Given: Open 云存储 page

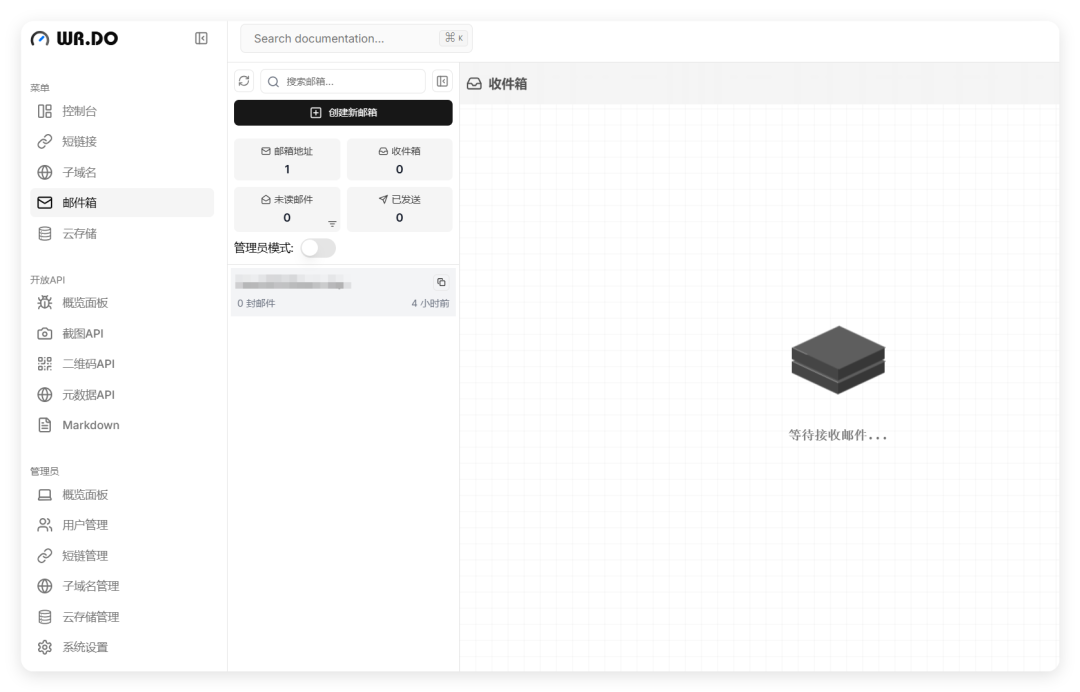Looking at the screenshot, I should (122, 233).
